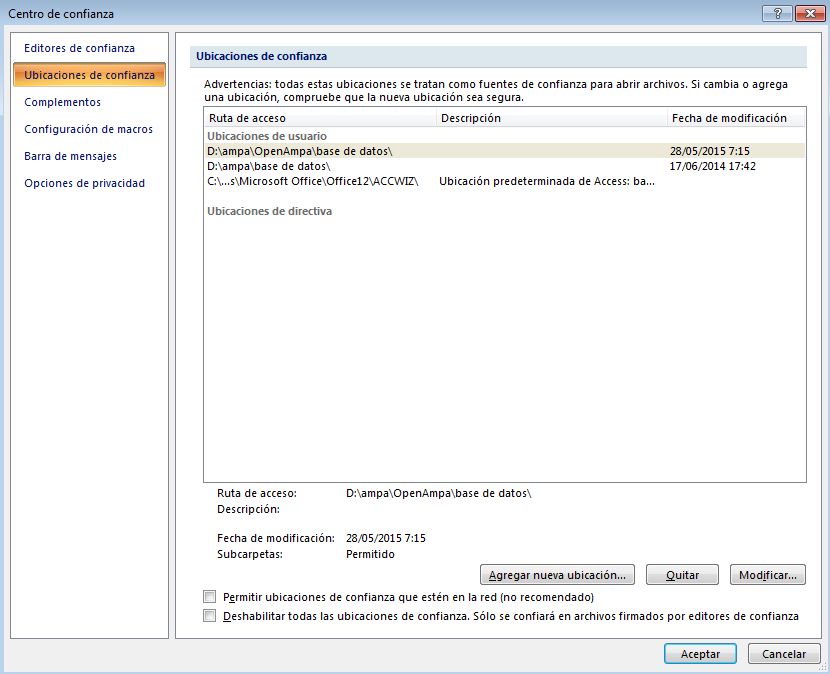Select the Office12\ACCWIZ location row
The height and width of the screenshot is (674, 830).
311,181
